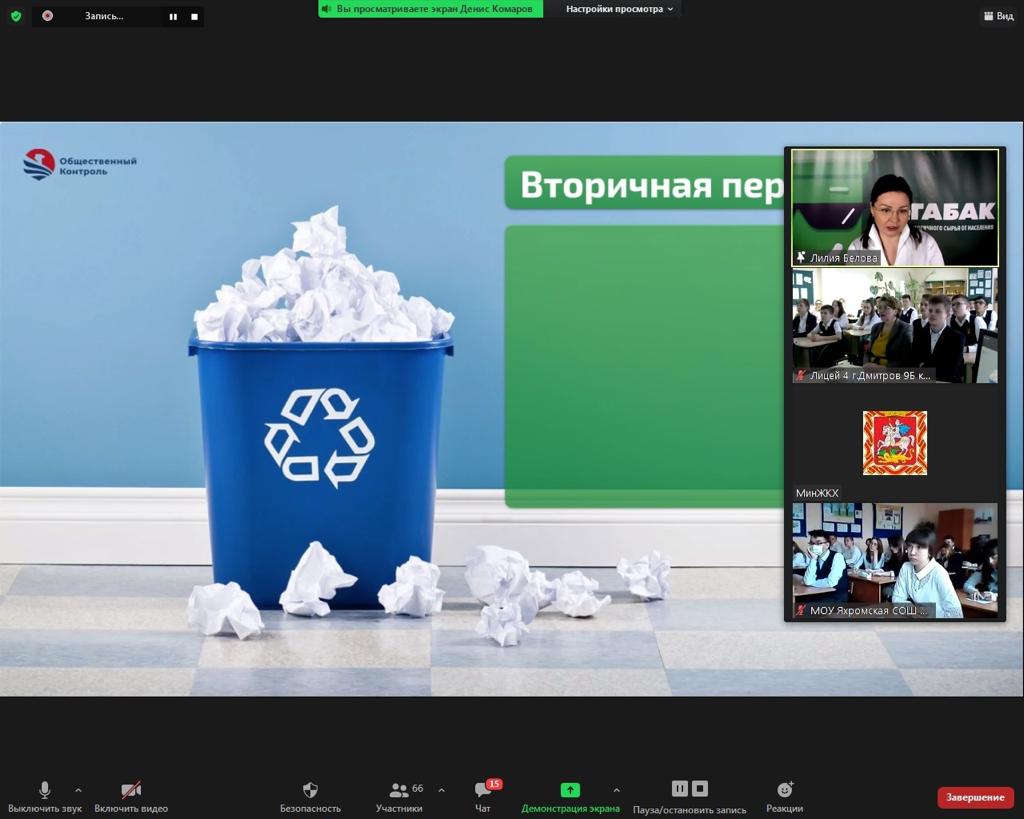Image resolution: width=1024 pixels, height=819 pixels.
Task: Select Лилия Белова's video thumbnail
Action: 895,207
